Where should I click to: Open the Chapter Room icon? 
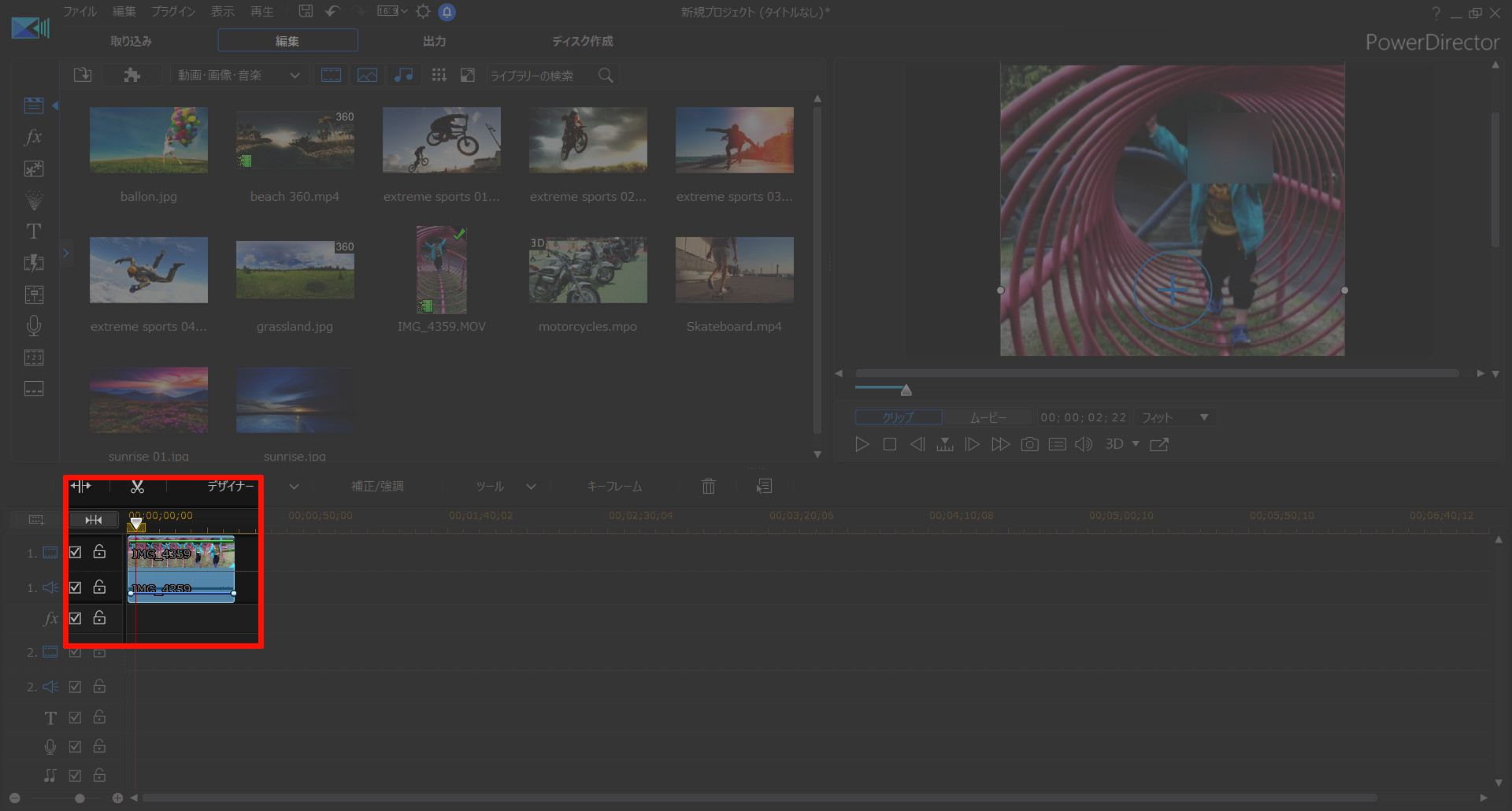(34, 357)
